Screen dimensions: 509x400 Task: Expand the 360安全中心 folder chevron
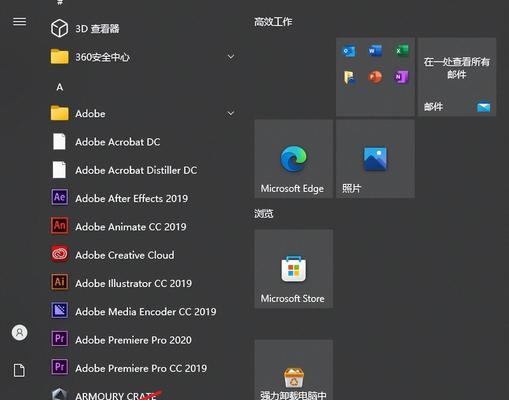(231, 57)
